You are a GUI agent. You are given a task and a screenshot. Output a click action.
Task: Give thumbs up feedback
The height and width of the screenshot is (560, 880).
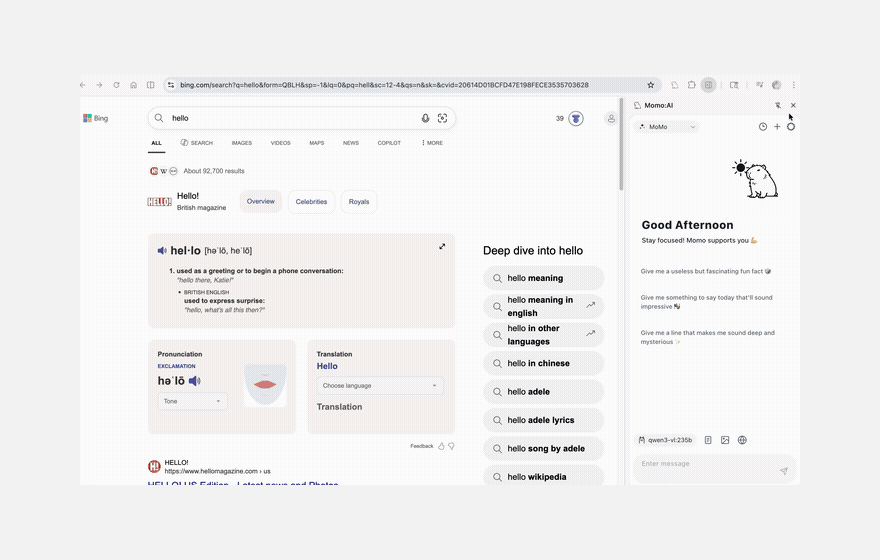tap(441, 446)
